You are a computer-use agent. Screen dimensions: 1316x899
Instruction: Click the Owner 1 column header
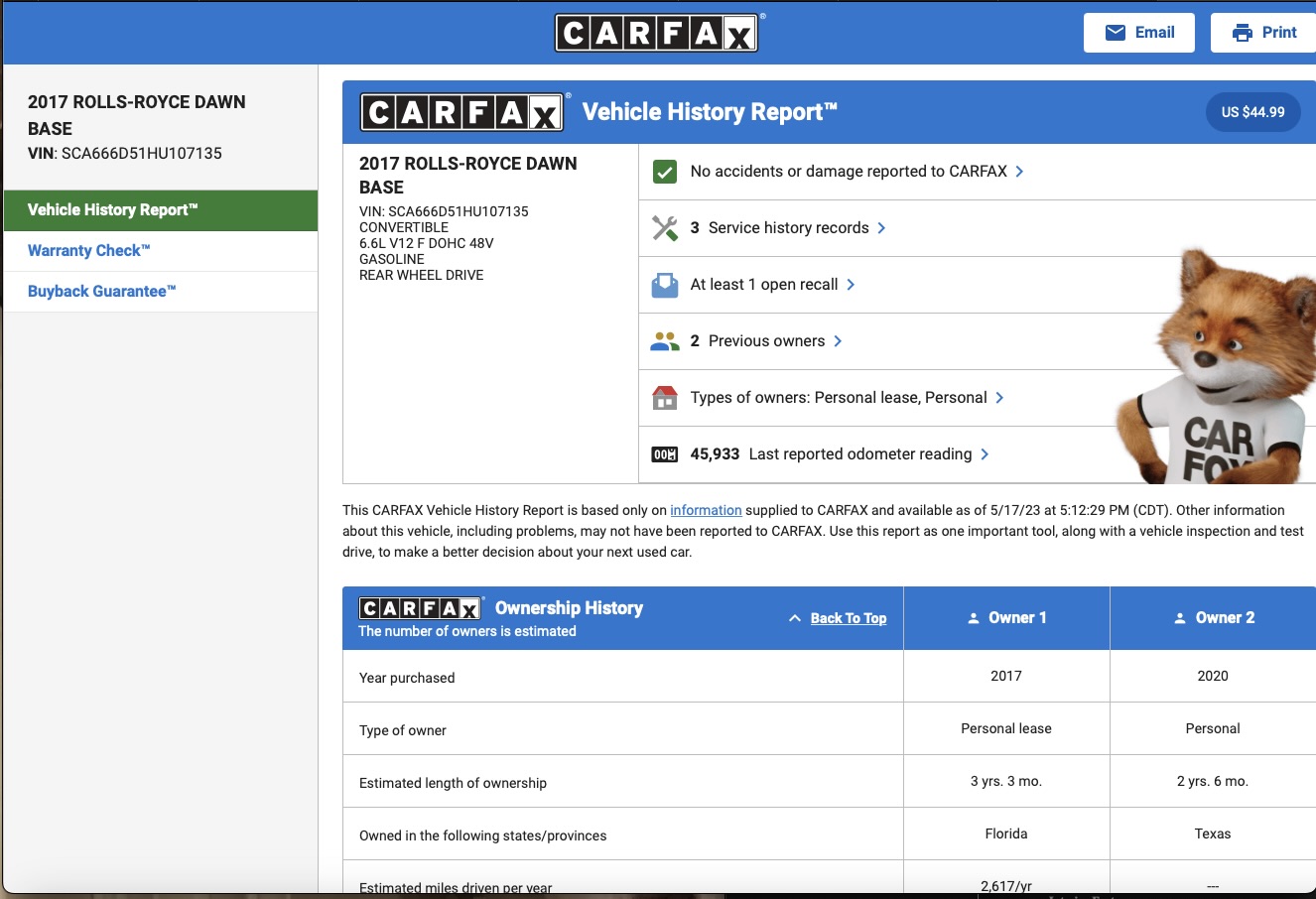pos(1006,618)
